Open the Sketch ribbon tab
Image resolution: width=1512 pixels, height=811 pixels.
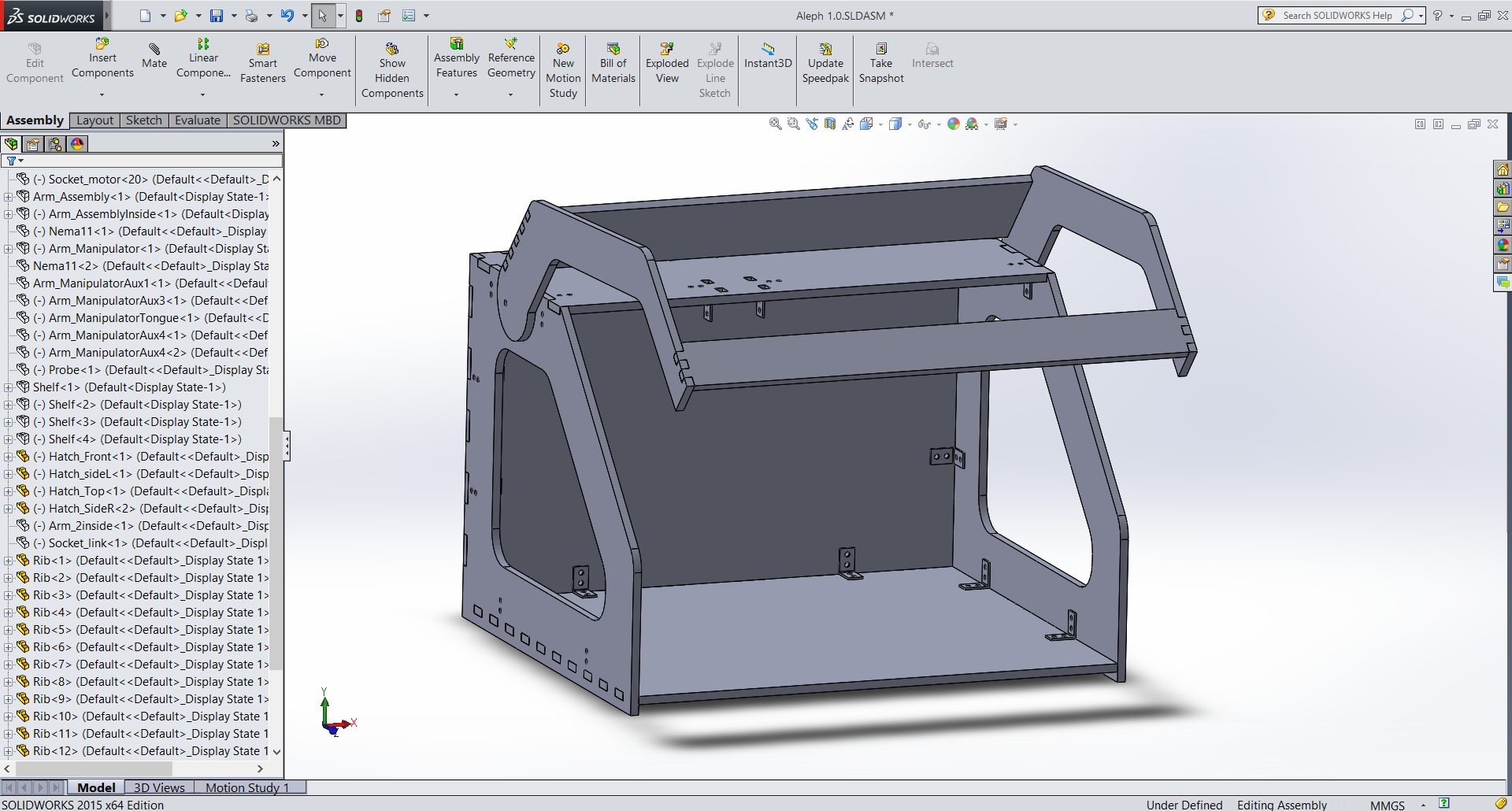[x=144, y=120]
